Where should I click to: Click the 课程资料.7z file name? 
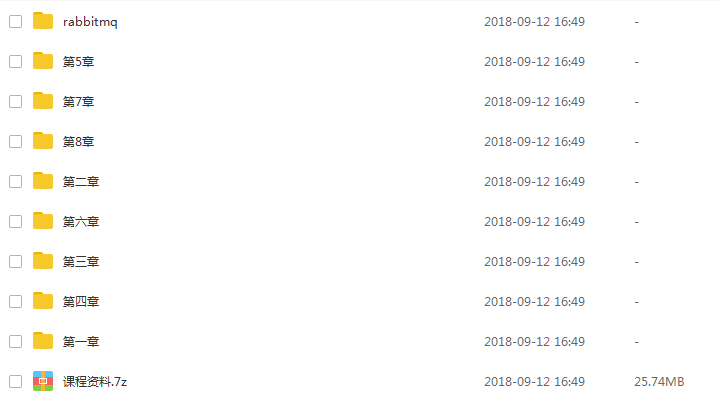[x=95, y=382]
